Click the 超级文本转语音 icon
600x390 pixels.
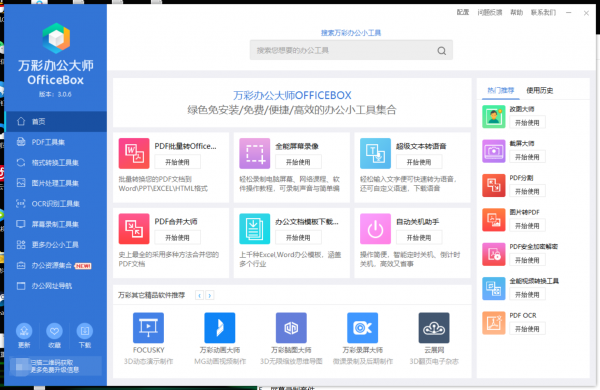[x=375, y=153]
